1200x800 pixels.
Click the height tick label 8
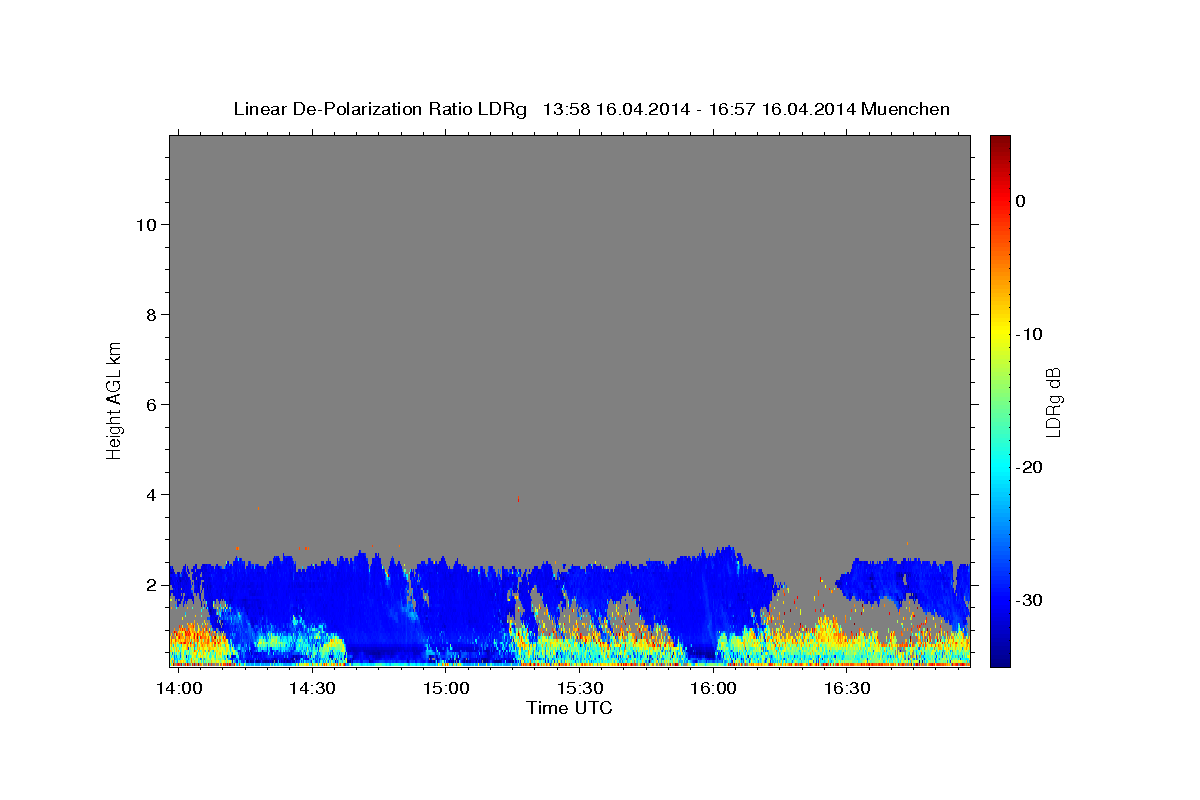click(x=152, y=314)
